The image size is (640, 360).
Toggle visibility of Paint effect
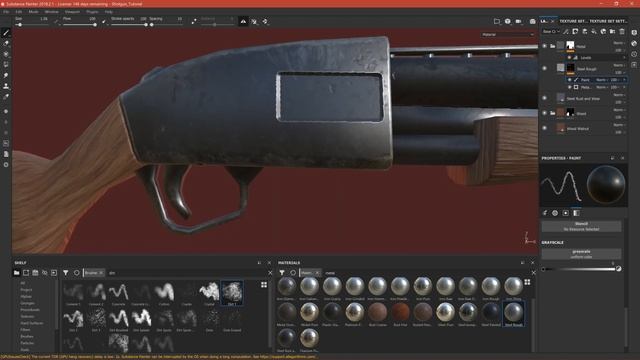569,80
